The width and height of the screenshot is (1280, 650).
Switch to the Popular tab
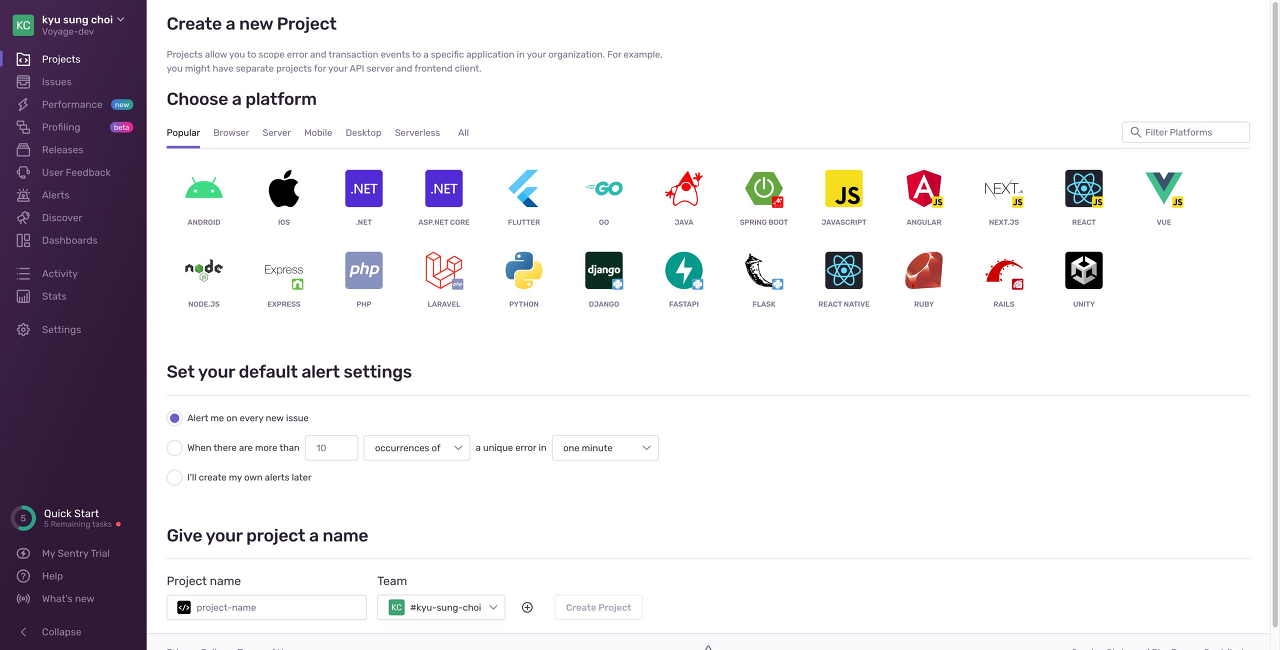coord(183,133)
